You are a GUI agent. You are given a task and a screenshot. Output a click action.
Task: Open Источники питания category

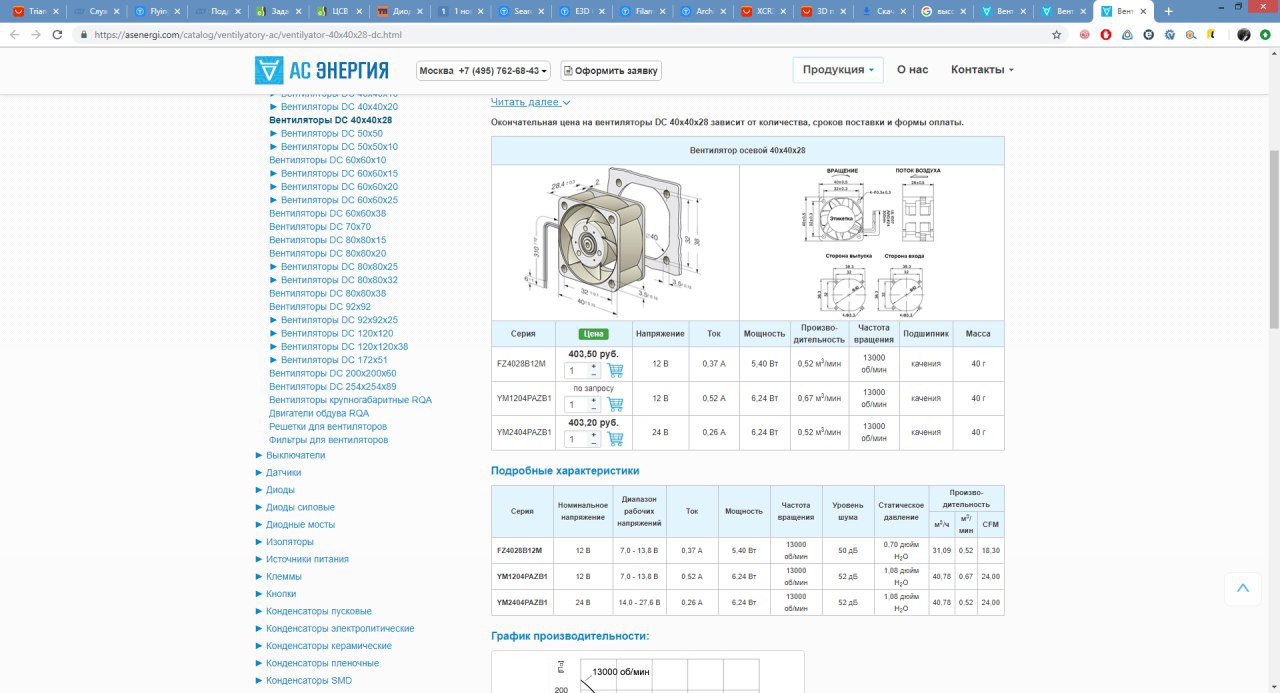(x=307, y=559)
